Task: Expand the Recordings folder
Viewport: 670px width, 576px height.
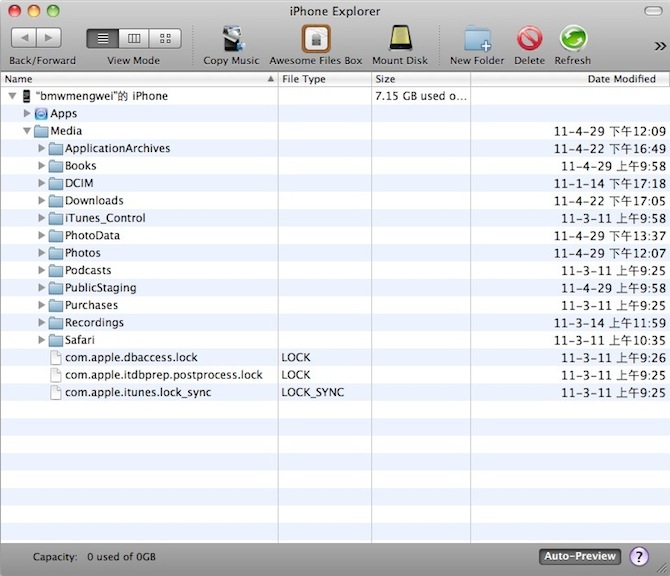Action: point(41,322)
